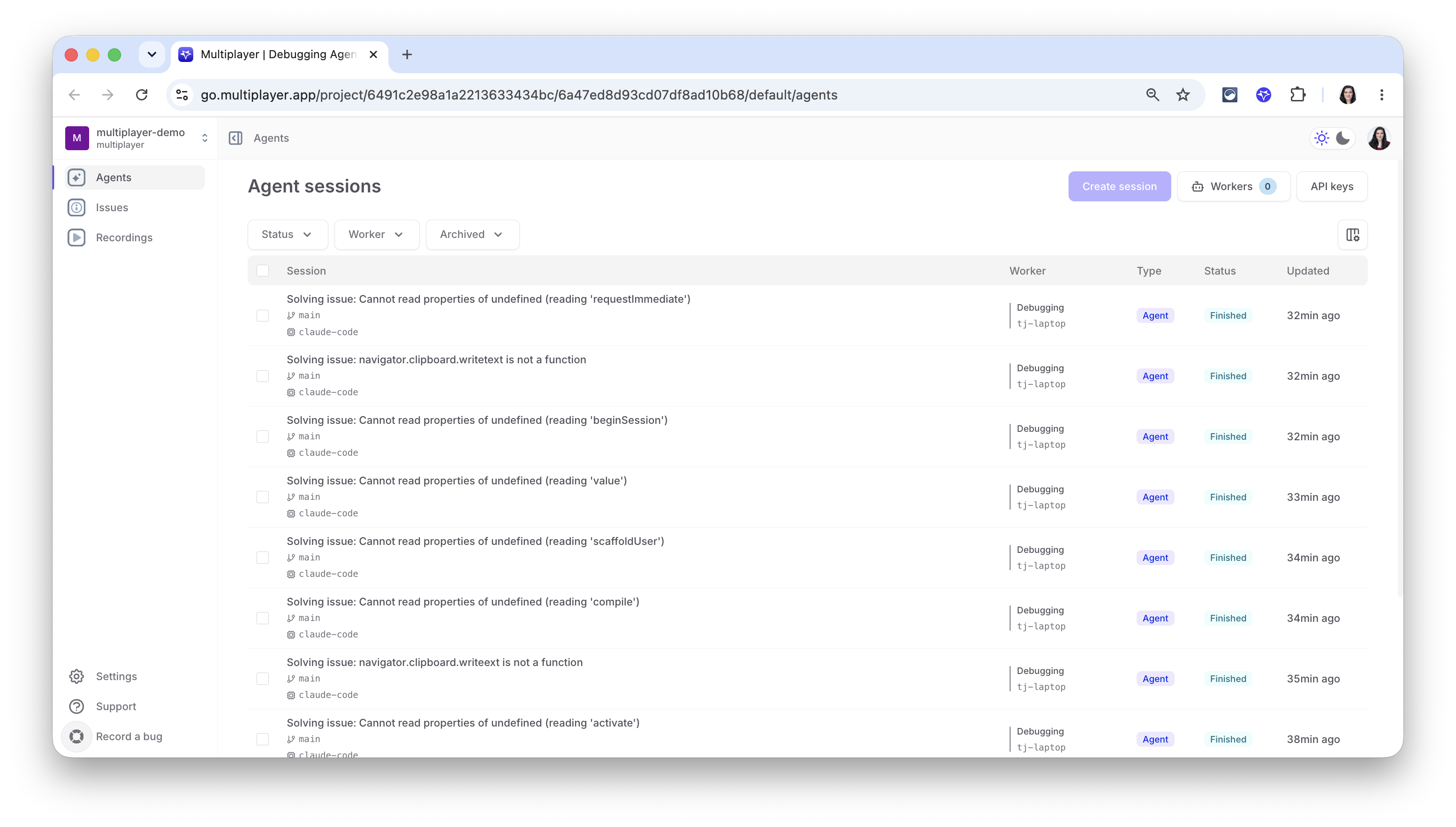1456x827 pixels.
Task: Click the Status column header
Action: pyautogui.click(x=1220, y=271)
